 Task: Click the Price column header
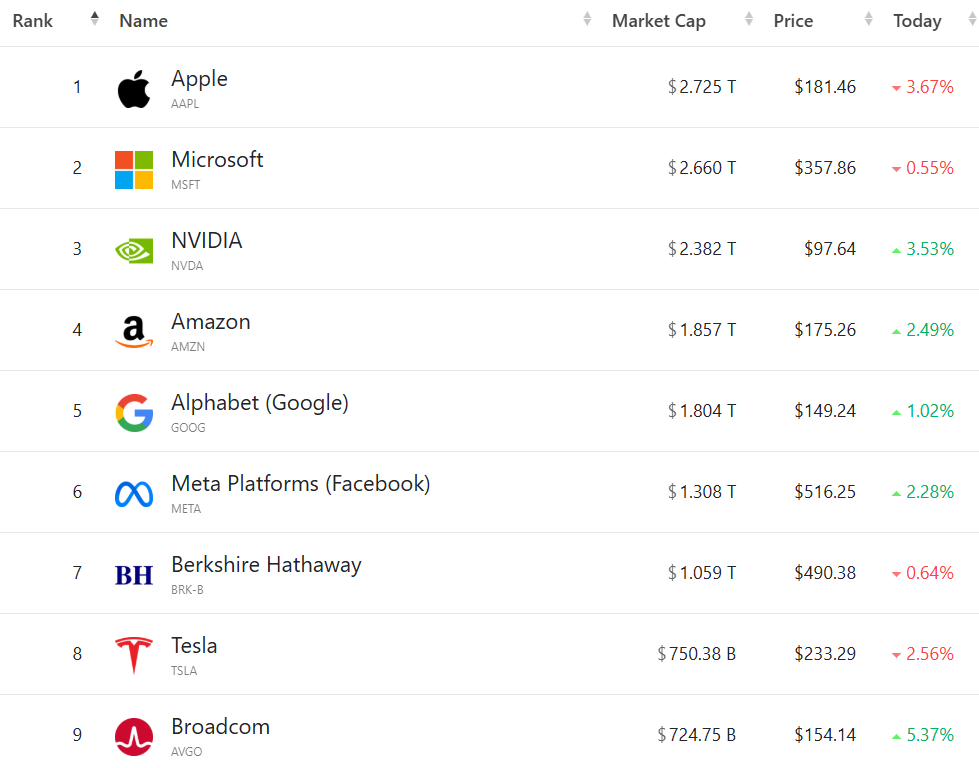click(793, 21)
